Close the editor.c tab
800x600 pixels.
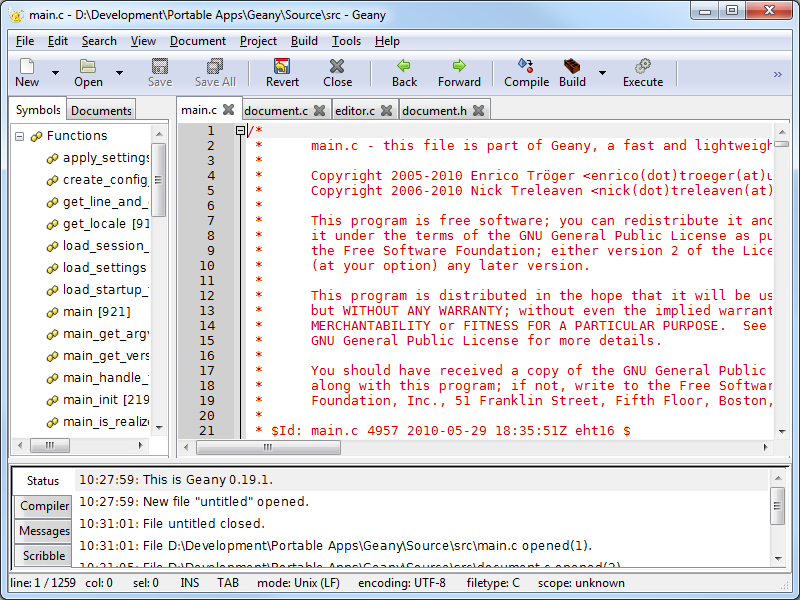(x=387, y=110)
